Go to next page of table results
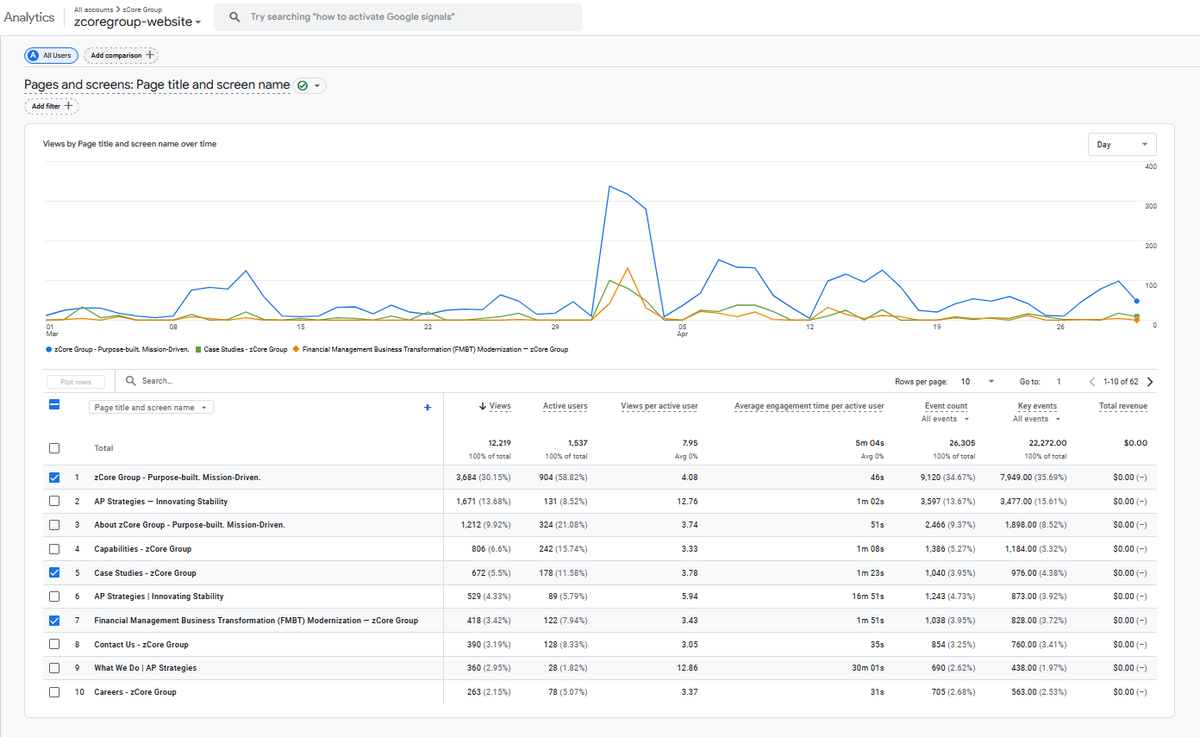1200x737 pixels. (1150, 381)
